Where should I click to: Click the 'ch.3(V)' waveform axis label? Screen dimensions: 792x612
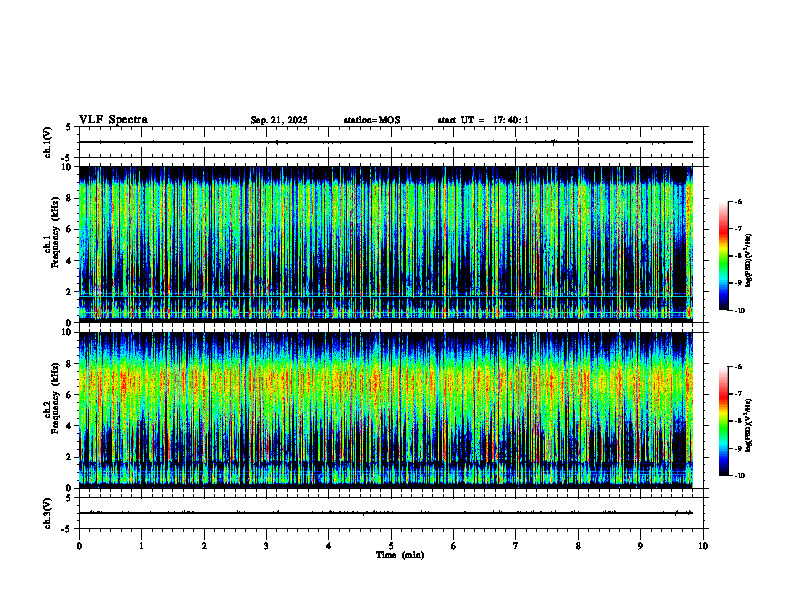pyautogui.click(x=48, y=513)
